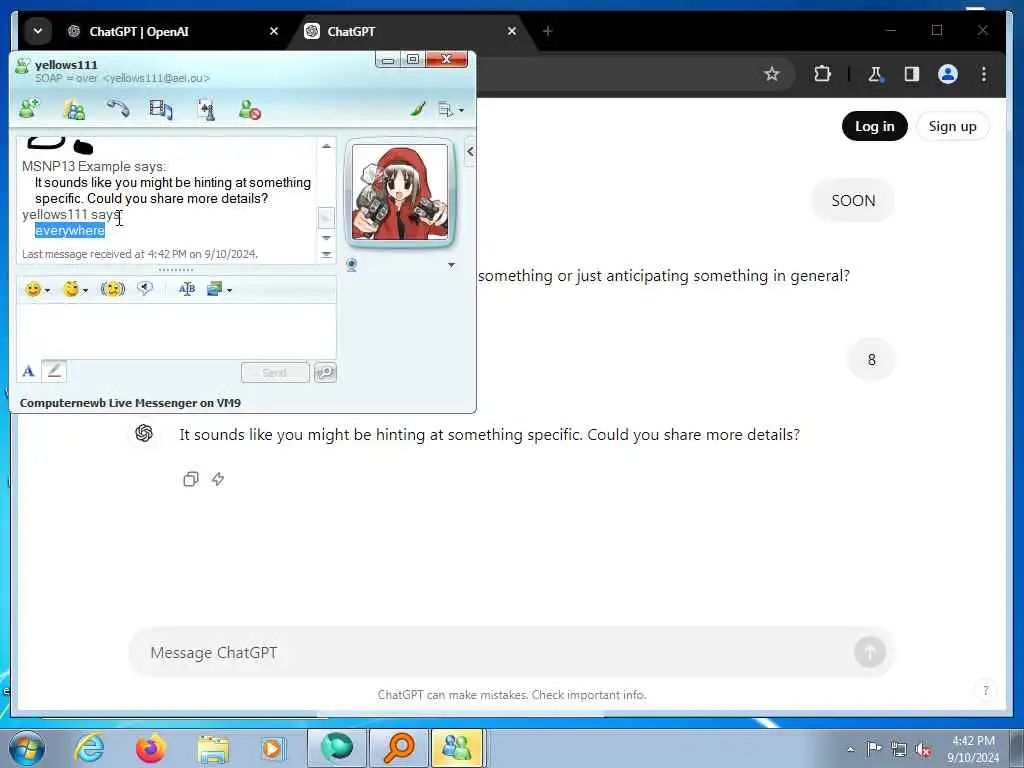Select the blue A text mode button
Viewport: 1024px width, 768px height.
pos(28,372)
